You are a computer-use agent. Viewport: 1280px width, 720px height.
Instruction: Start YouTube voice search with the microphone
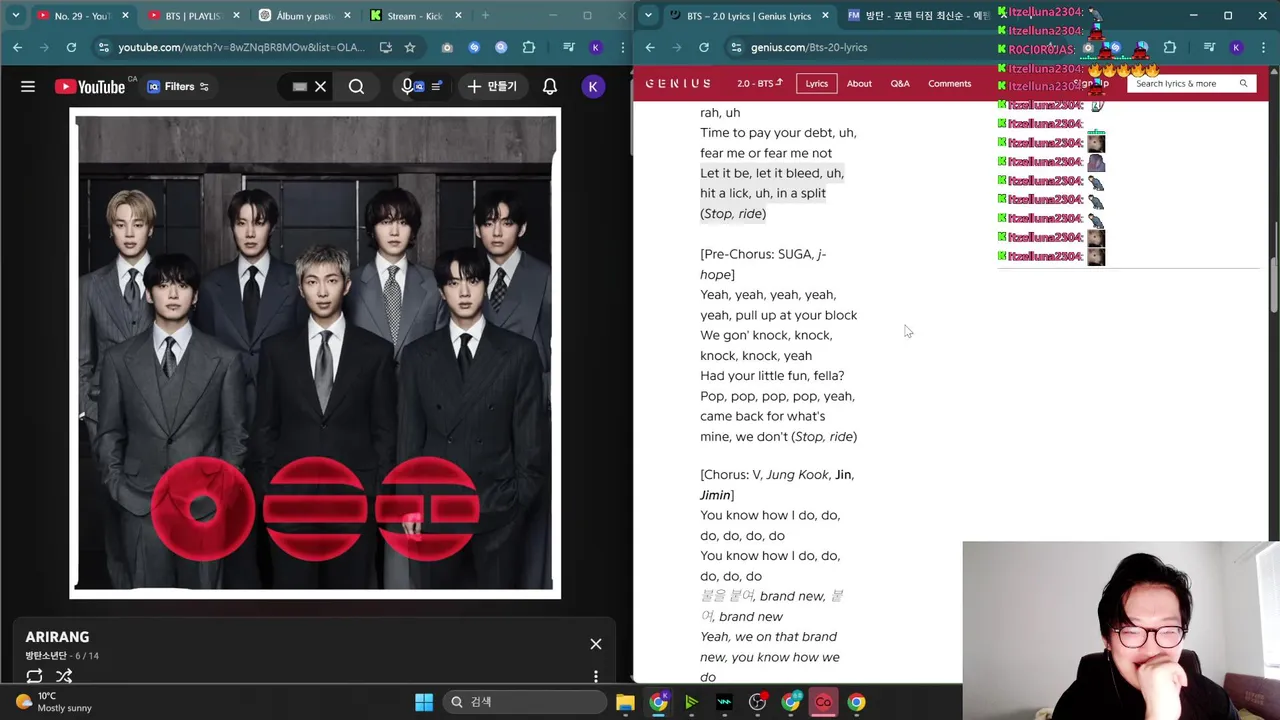tap(407, 87)
